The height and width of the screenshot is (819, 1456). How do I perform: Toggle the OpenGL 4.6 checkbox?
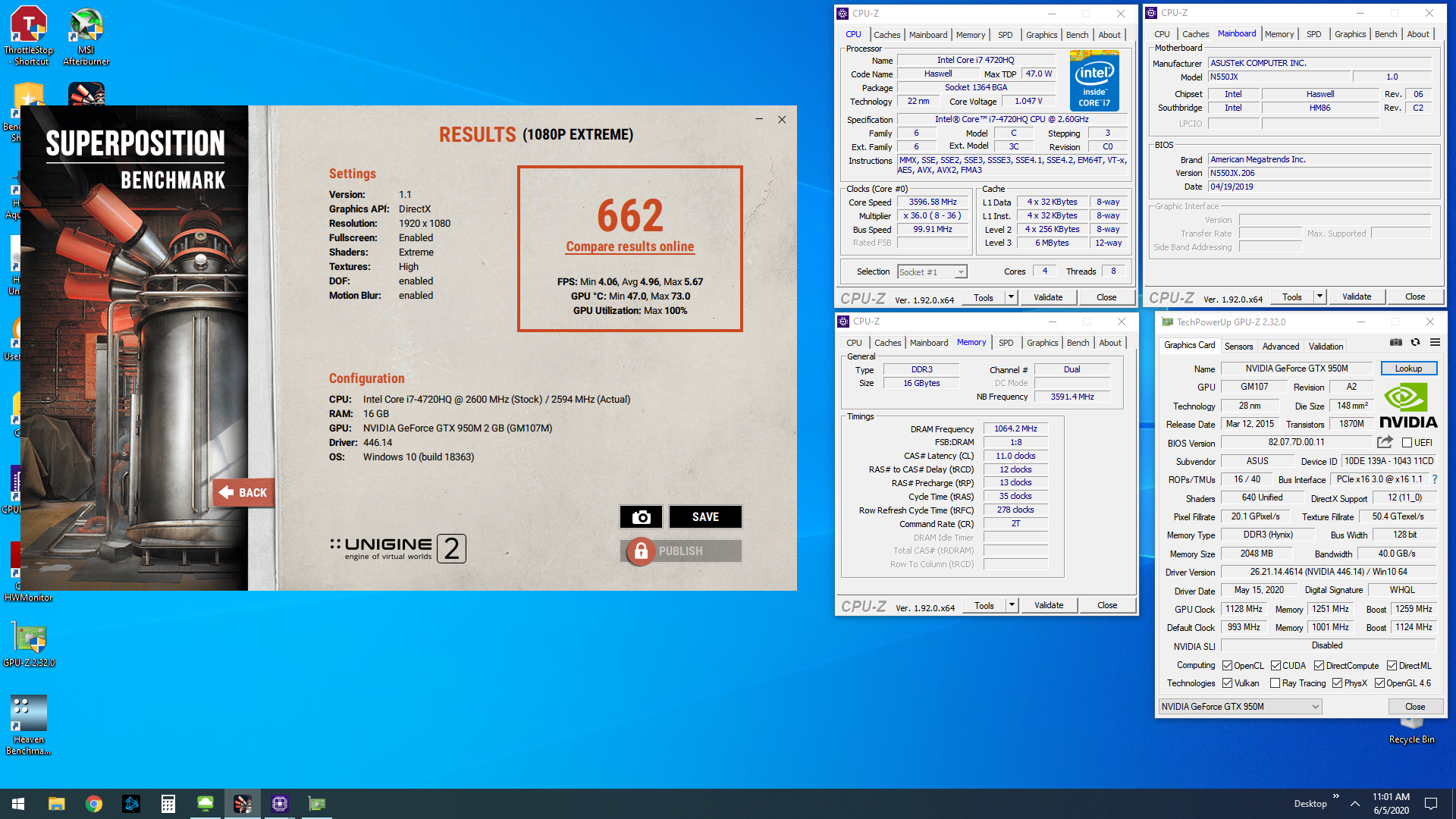(1379, 683)
